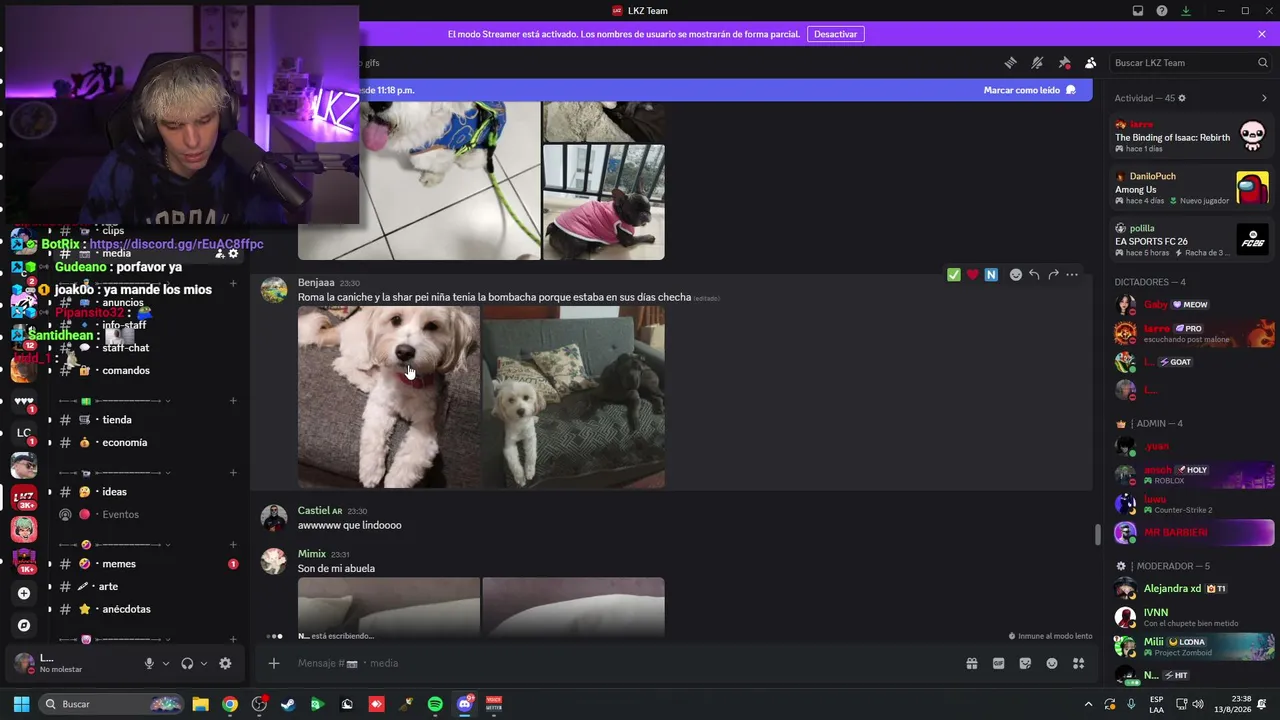Expand microphone input options arrow

(x=166, y=663)
